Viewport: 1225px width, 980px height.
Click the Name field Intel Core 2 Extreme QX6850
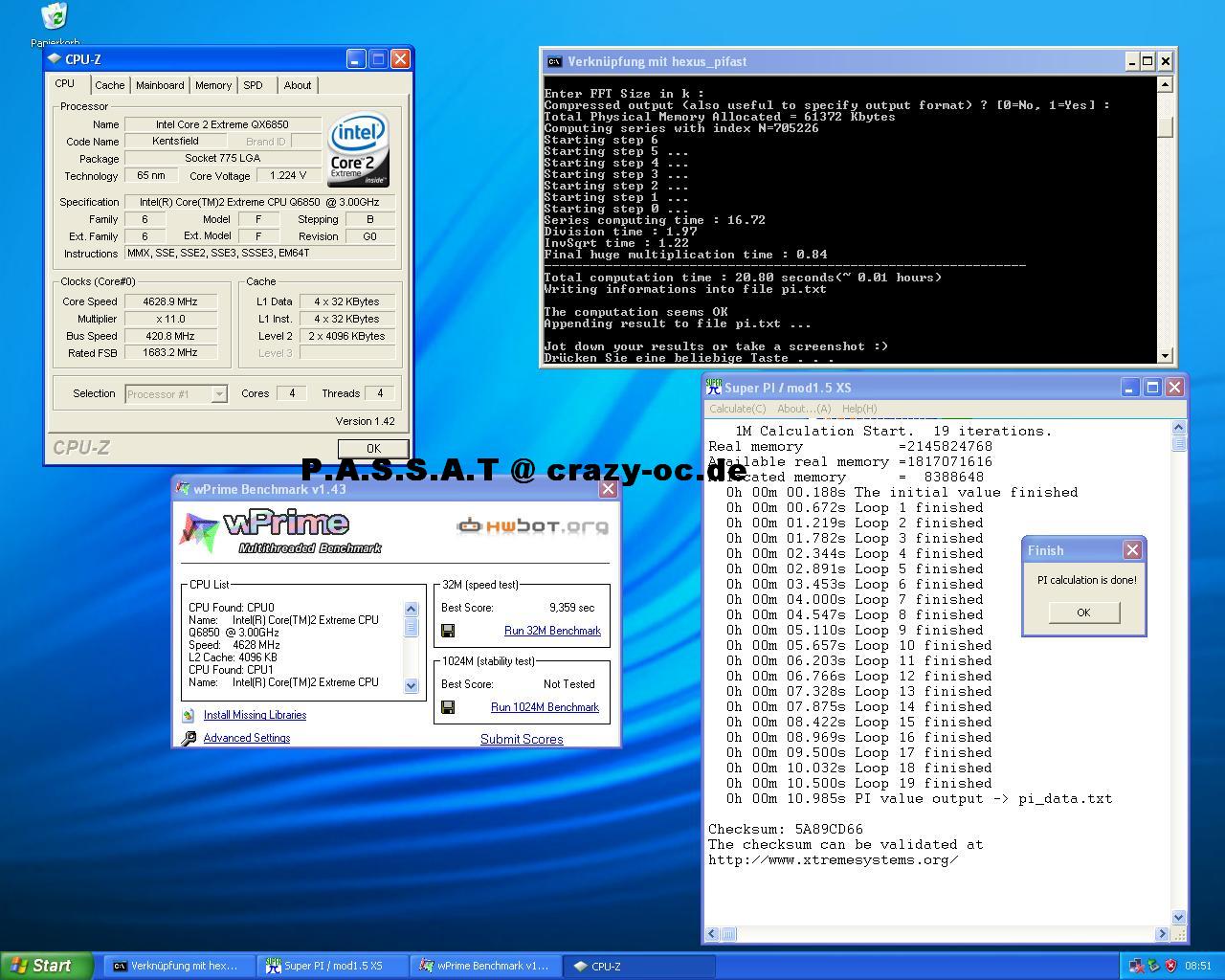pos(221,124)
